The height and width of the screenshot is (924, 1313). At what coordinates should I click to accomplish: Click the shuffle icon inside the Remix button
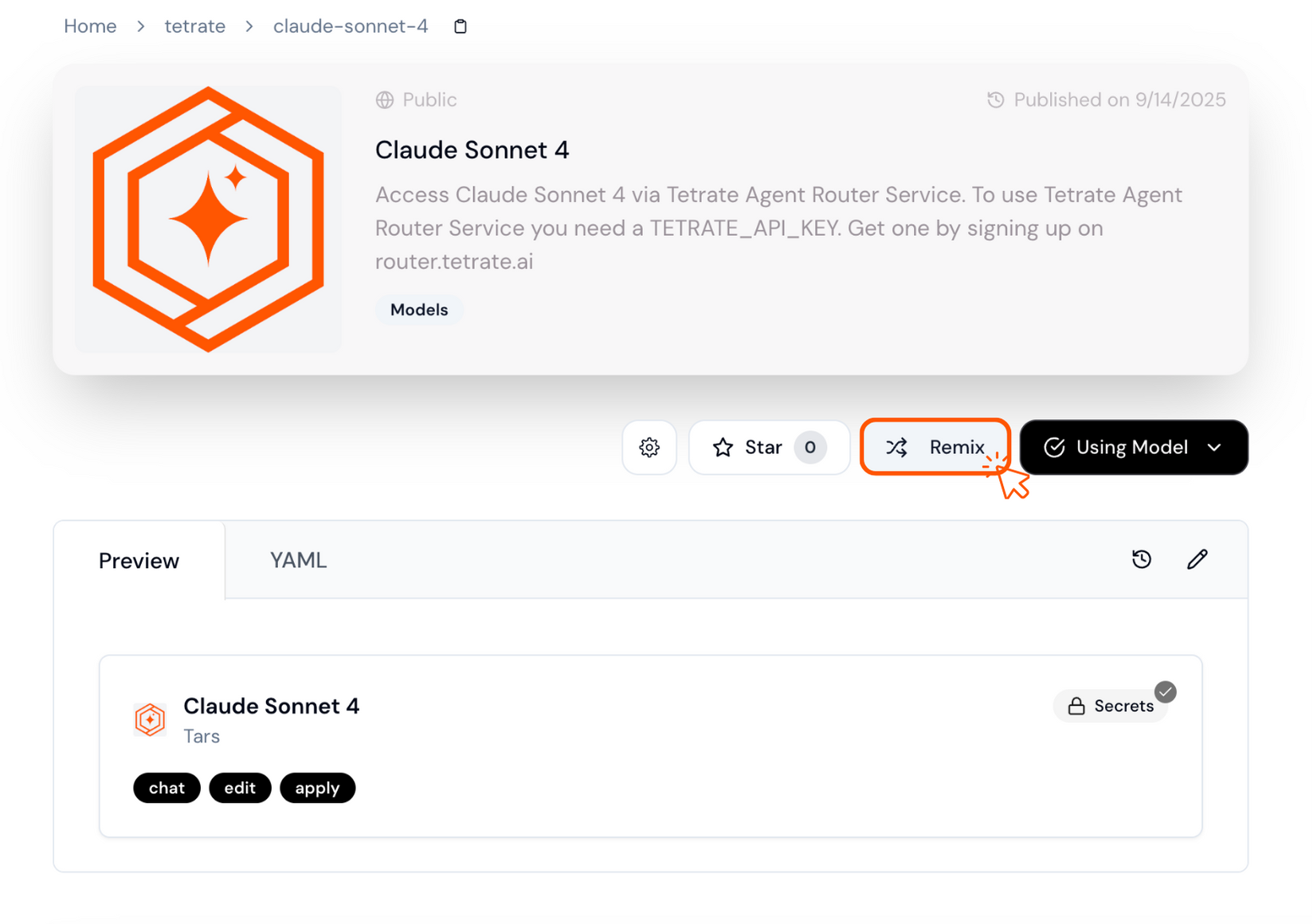pyautogui.click(x=898, y=447)
